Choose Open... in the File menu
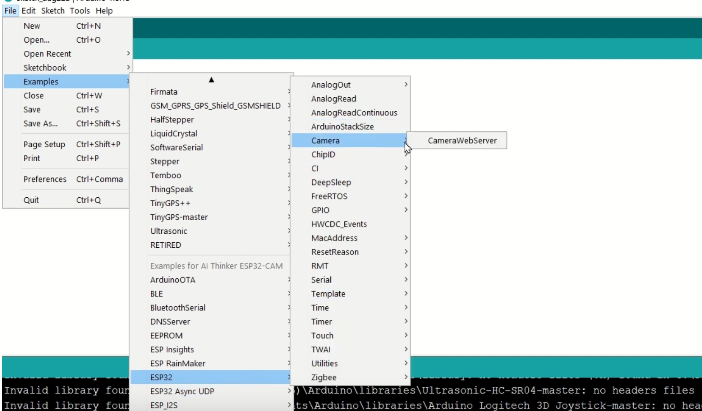Screen dimensions: 702x411 tap(68, 40)
